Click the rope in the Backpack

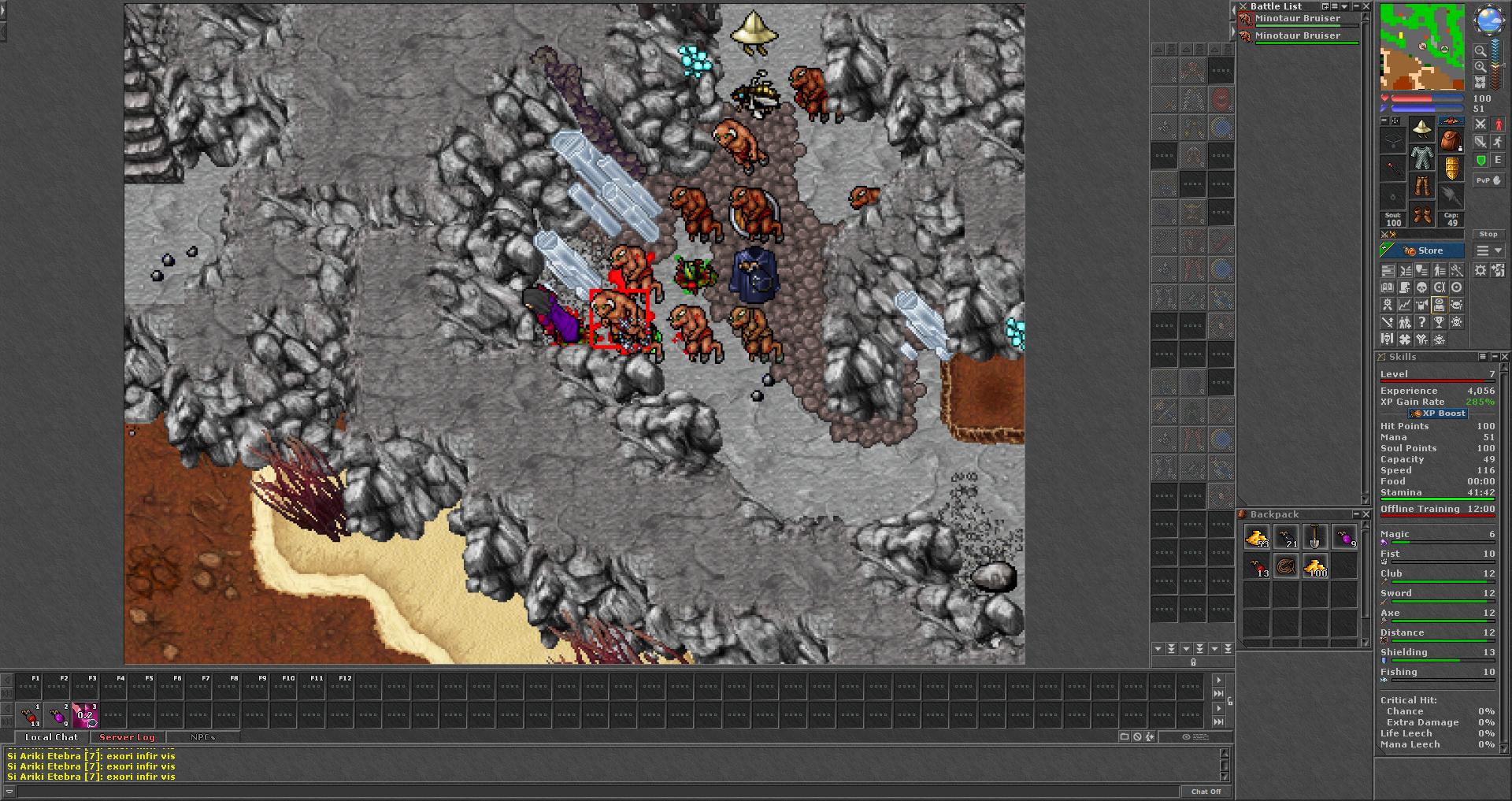tap(1286, 566)
